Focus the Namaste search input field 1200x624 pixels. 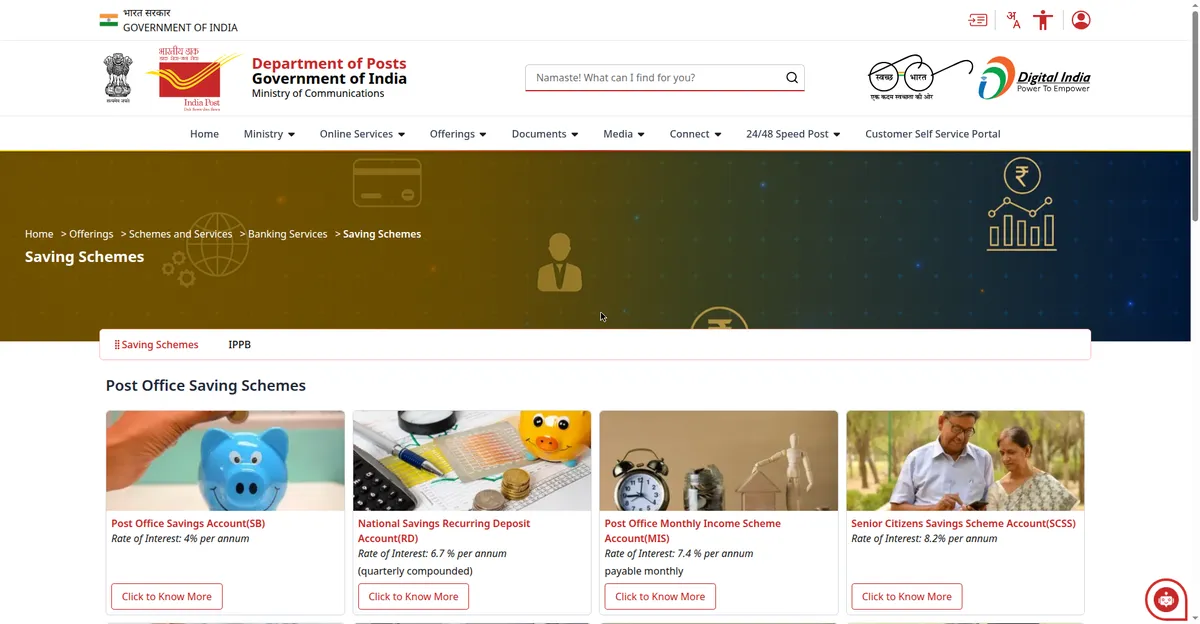(x=655, y=78)
